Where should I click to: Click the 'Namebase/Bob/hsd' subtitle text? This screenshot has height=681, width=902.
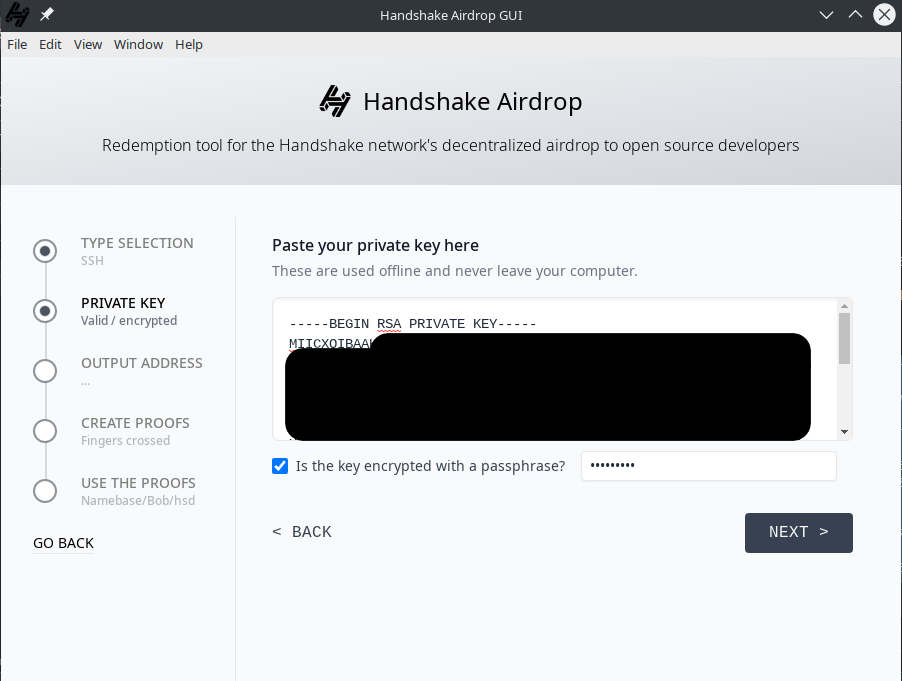(138, 500)
